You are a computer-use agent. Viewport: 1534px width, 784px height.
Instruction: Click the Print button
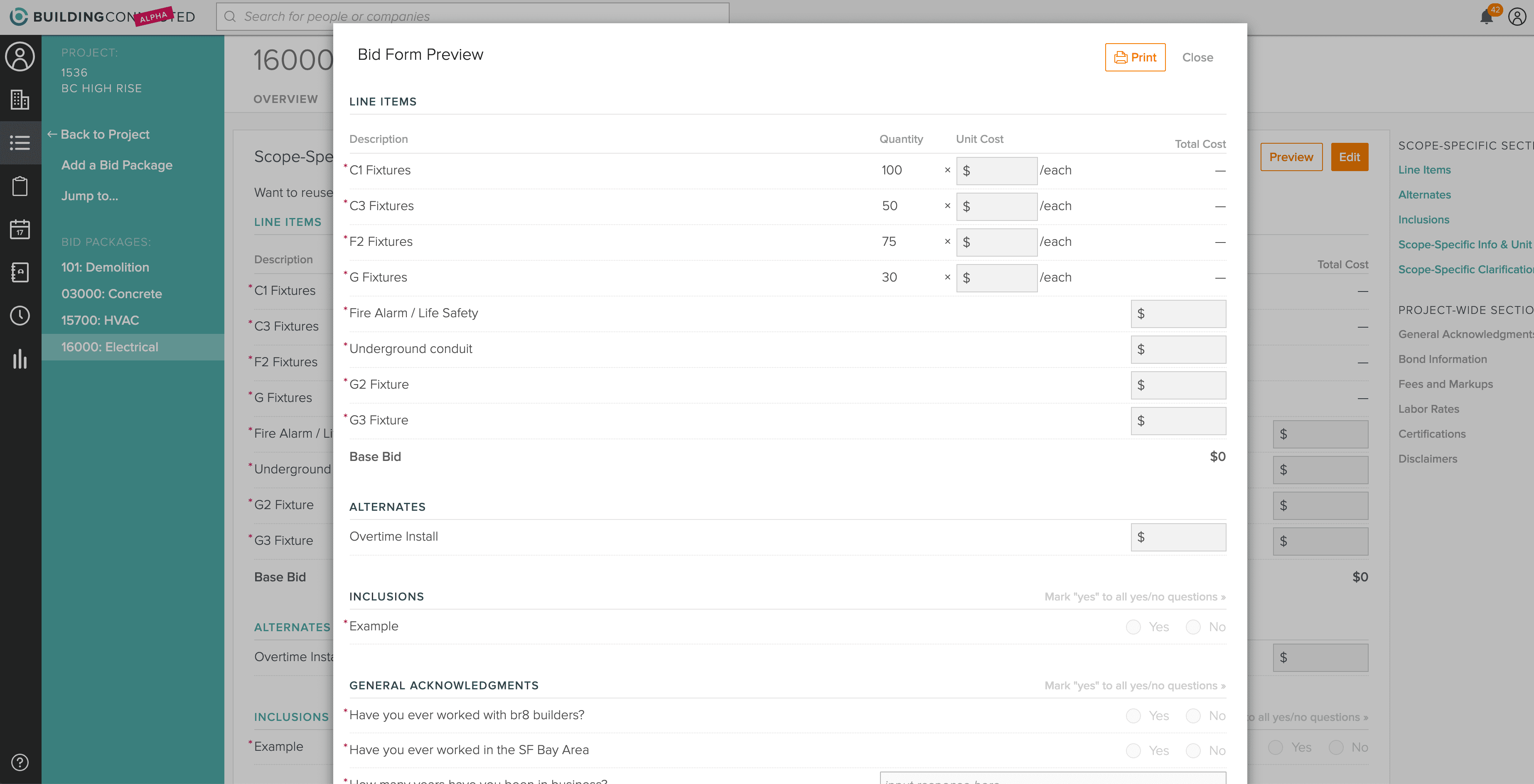click(x=1135, y=57)
